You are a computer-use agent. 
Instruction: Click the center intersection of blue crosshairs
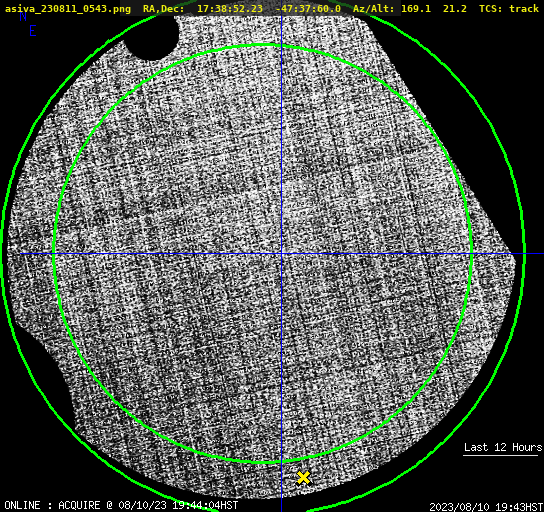281,254
